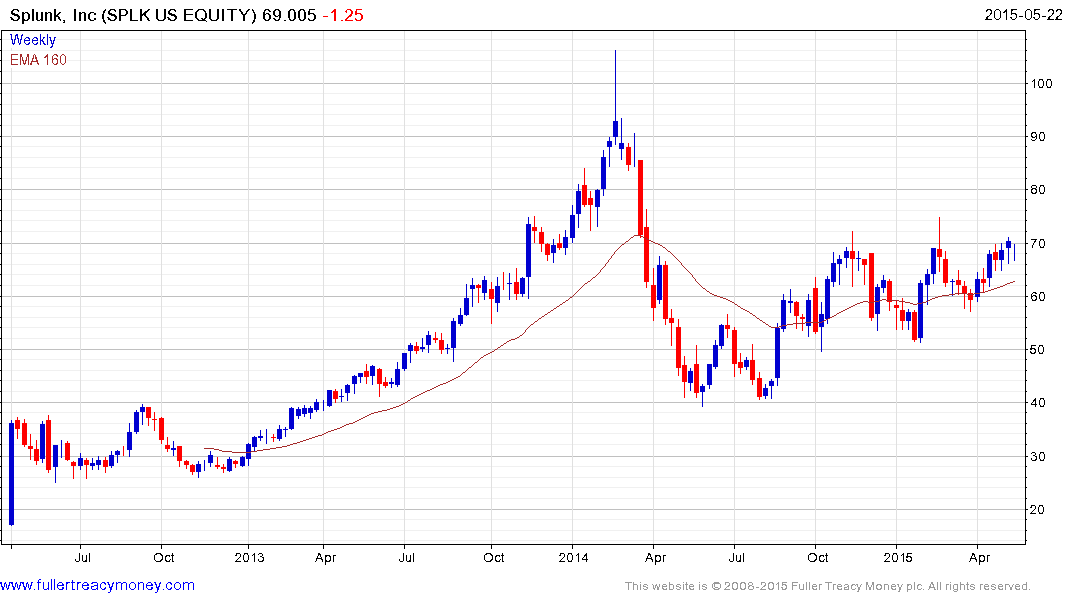1075x600 pixels.
Task: Select the chart title 'Splunk, Inc (SPLK US EQUITY)'
Action: pos(133,15)
